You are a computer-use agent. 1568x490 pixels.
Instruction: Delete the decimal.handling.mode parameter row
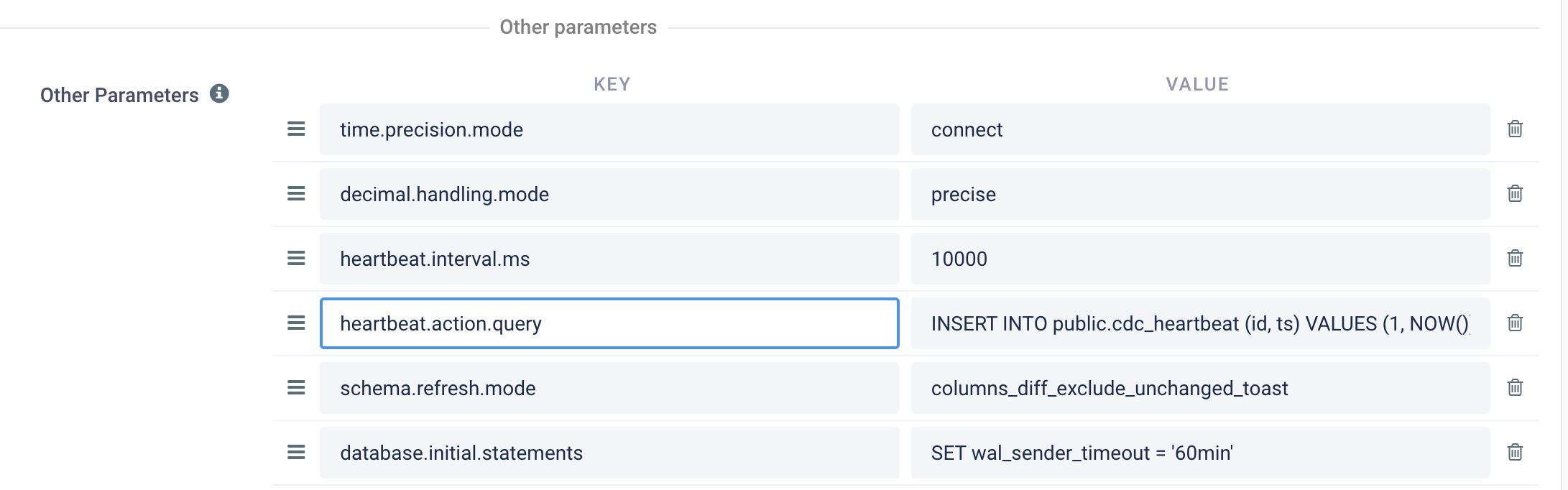1515,194
